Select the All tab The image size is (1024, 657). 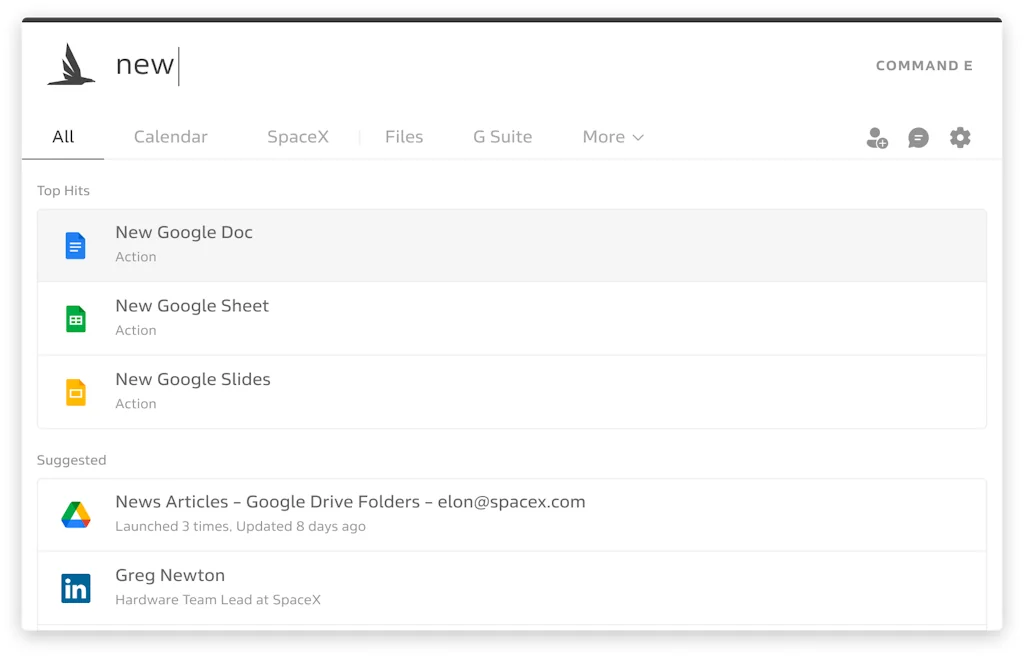coord(63,137)
